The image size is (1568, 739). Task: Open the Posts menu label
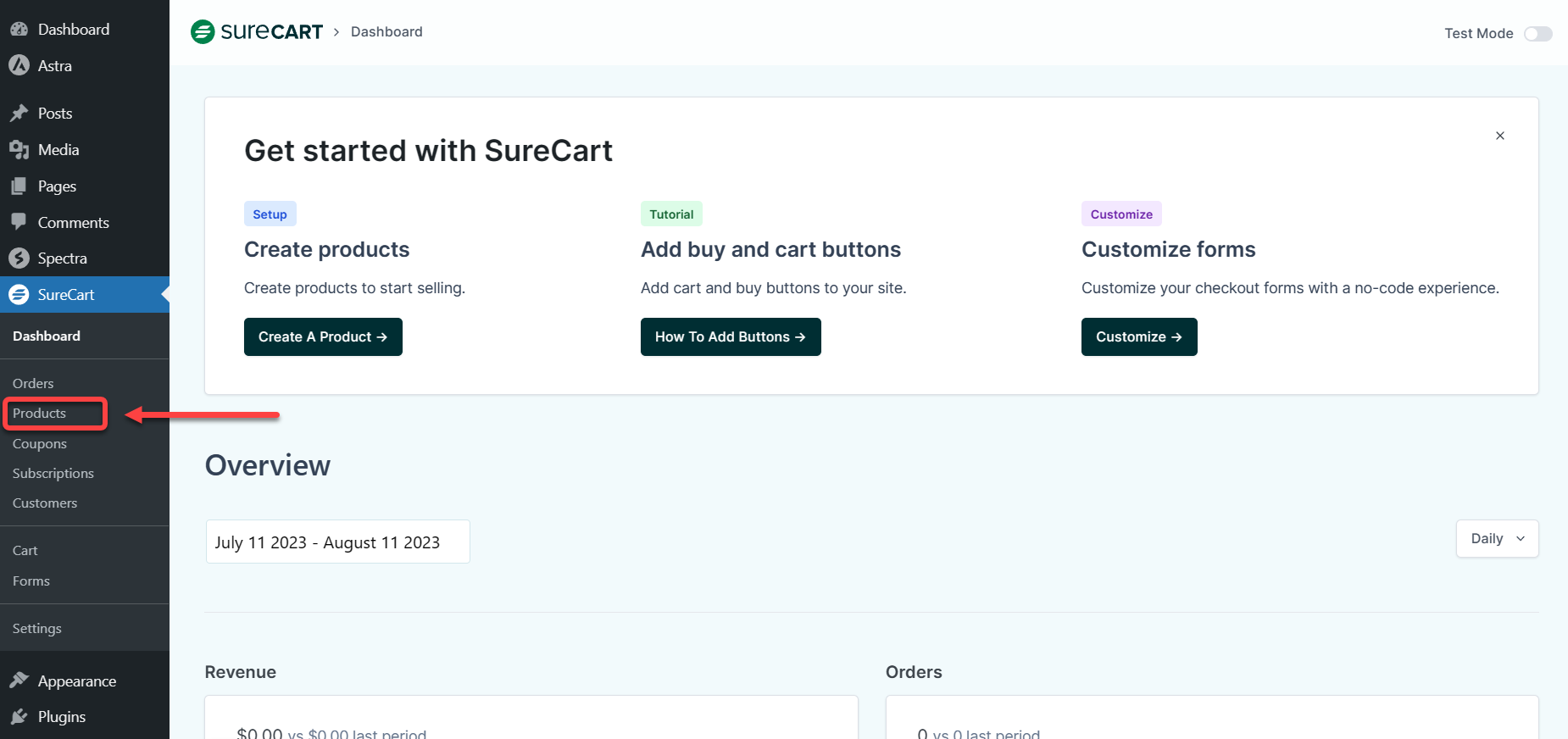55,113
